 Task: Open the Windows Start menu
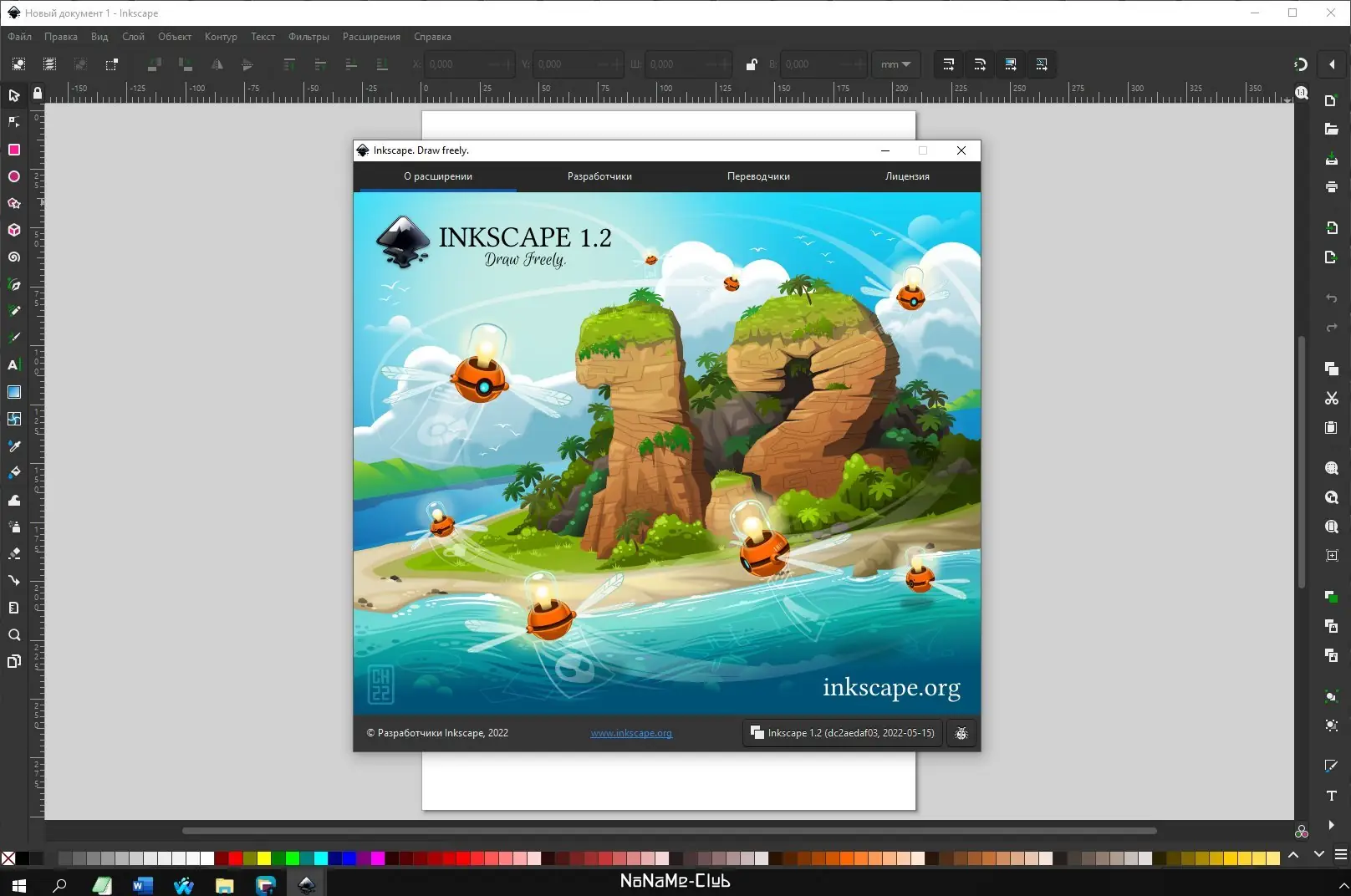click(x=18, y=884)
